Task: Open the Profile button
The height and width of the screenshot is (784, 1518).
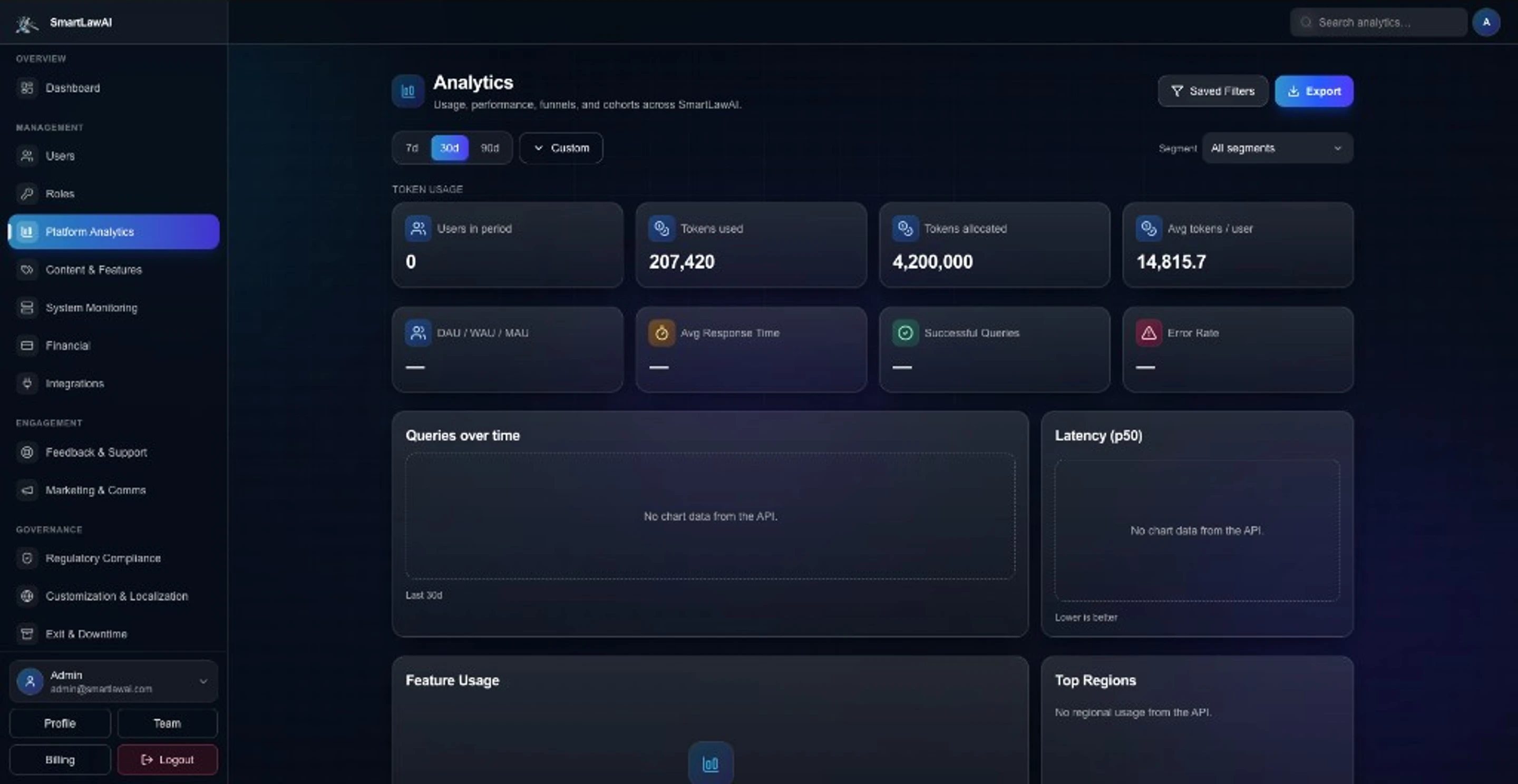Action: coord(60,723)
